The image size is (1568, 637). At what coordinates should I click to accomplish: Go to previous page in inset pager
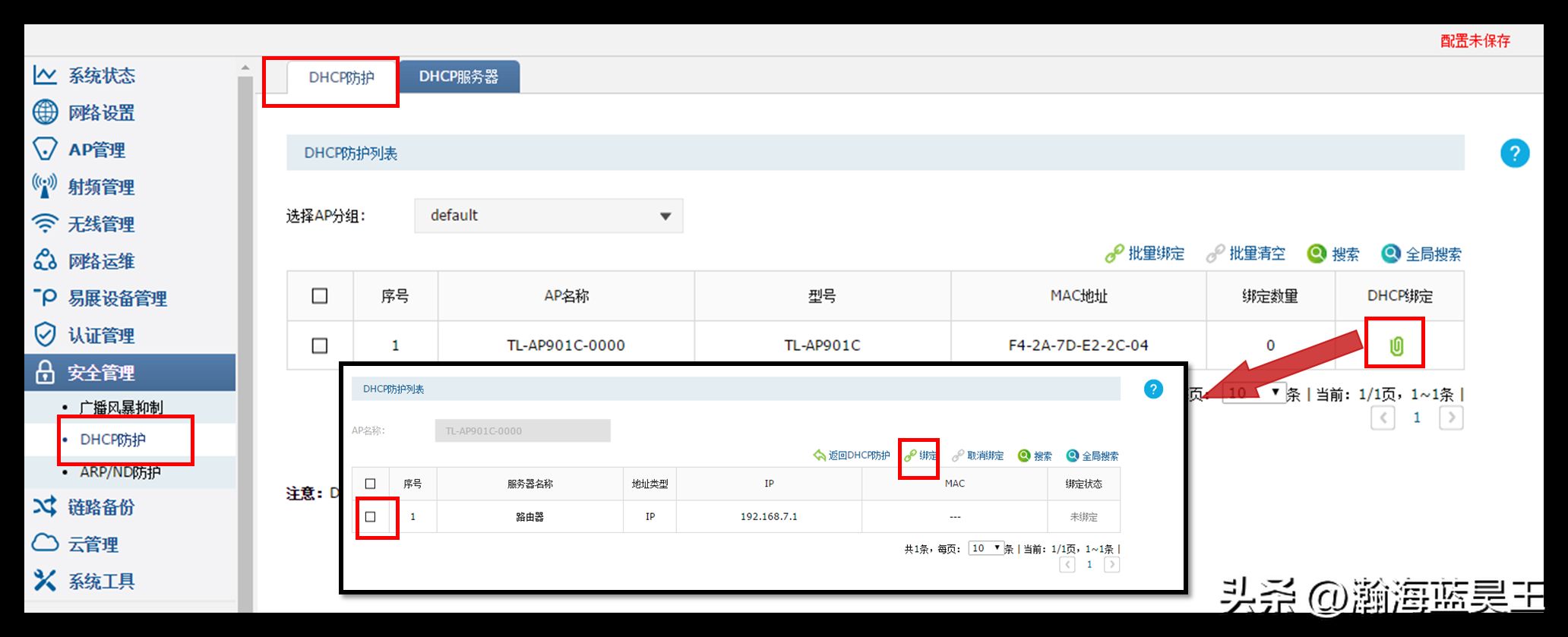[1067, 564]
